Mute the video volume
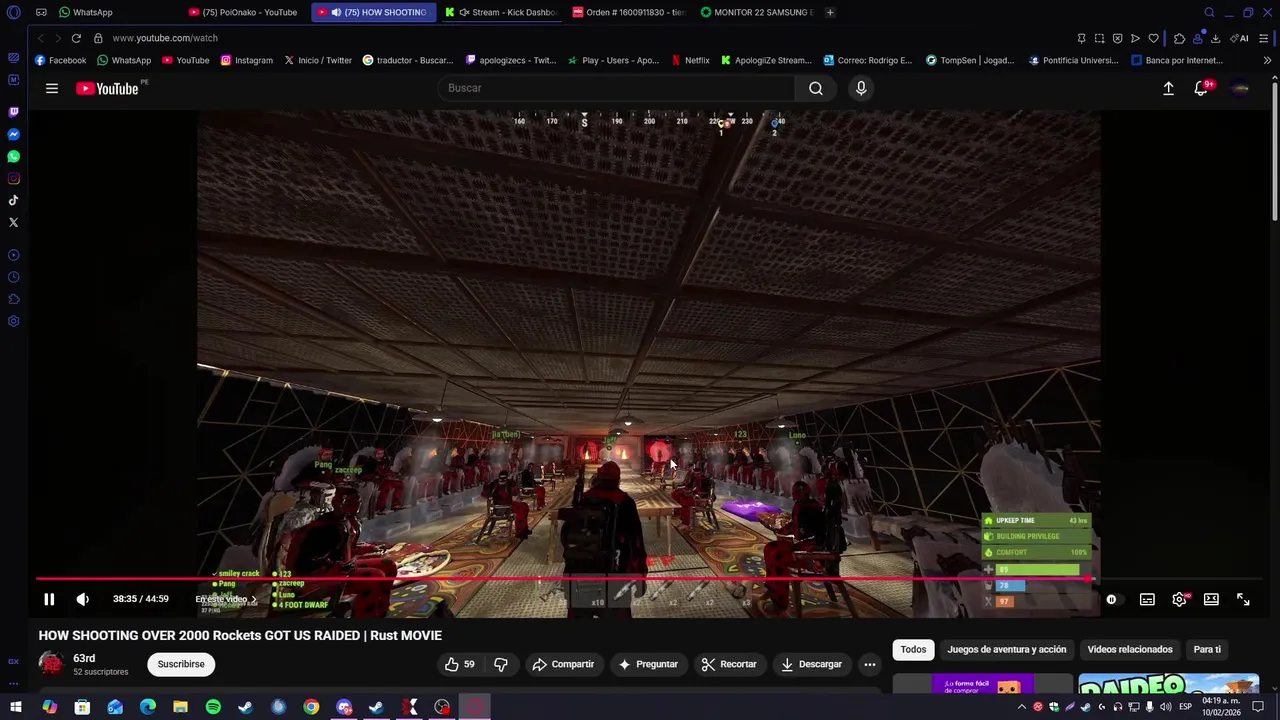The height and width of the screenshot is (720, 1280). point(83,599)
